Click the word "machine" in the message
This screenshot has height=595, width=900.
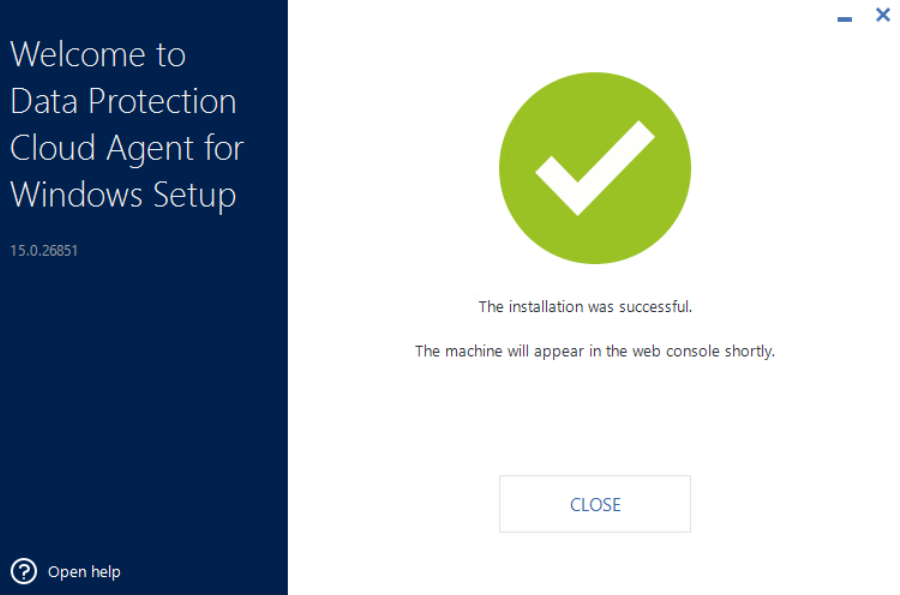[473, 352]
